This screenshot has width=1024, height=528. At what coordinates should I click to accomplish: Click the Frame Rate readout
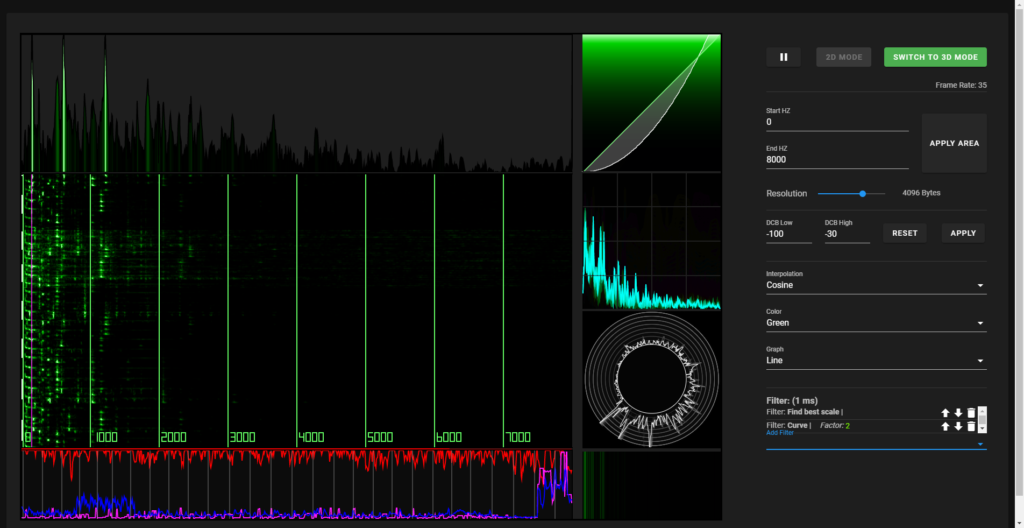click(961, 85)
